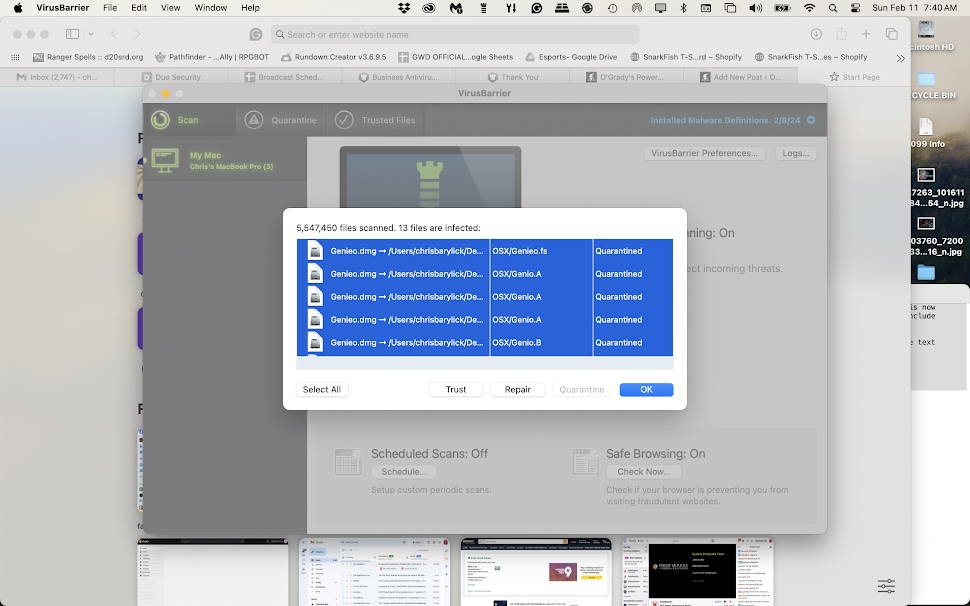
Task: Open Safari sidebar dropdown arrow
Action: click(x=91, y=34)
